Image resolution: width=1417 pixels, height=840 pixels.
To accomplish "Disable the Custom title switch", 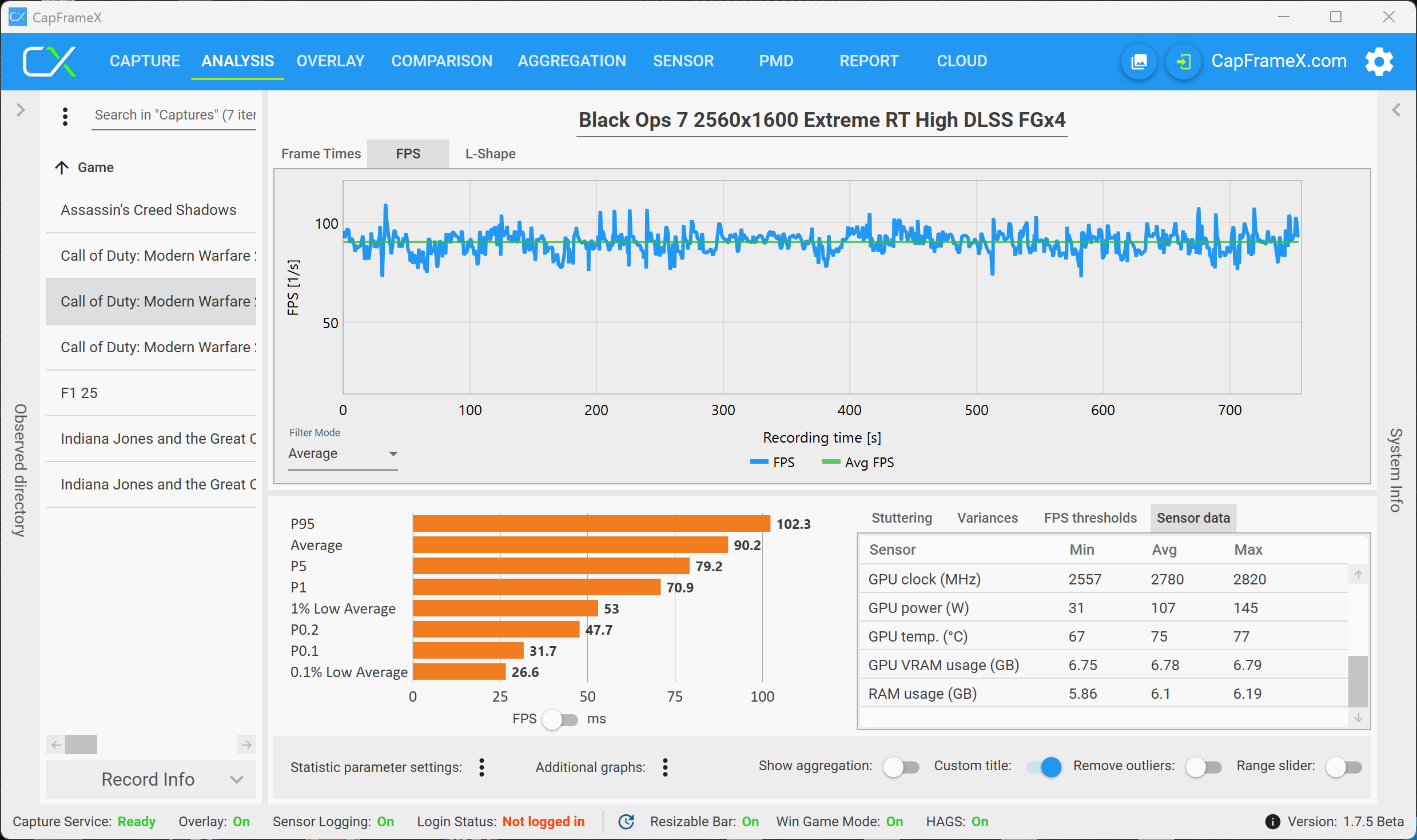I will (1044, 767).
